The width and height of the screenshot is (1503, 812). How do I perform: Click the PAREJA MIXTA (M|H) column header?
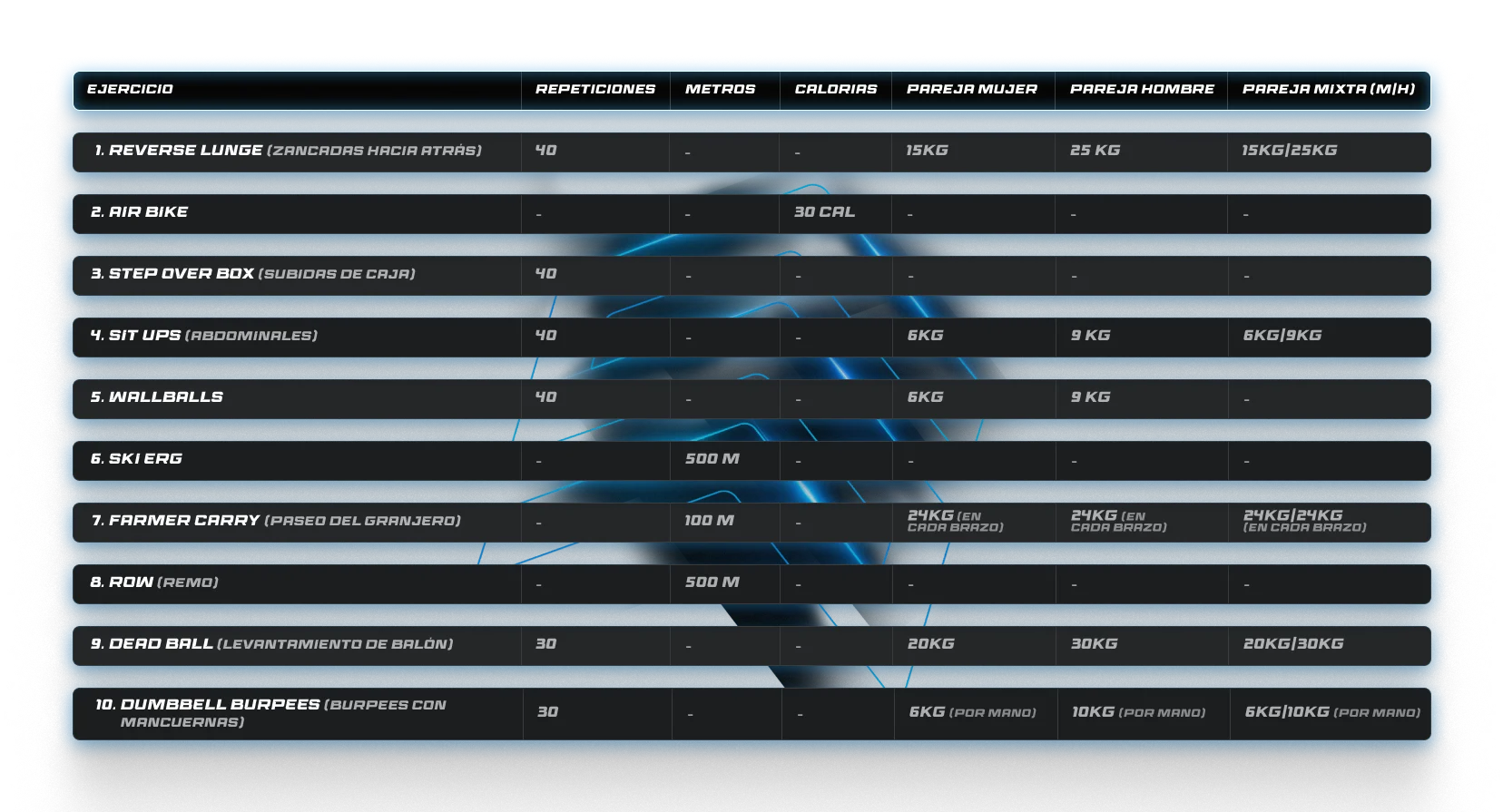tap(1329, 89)
